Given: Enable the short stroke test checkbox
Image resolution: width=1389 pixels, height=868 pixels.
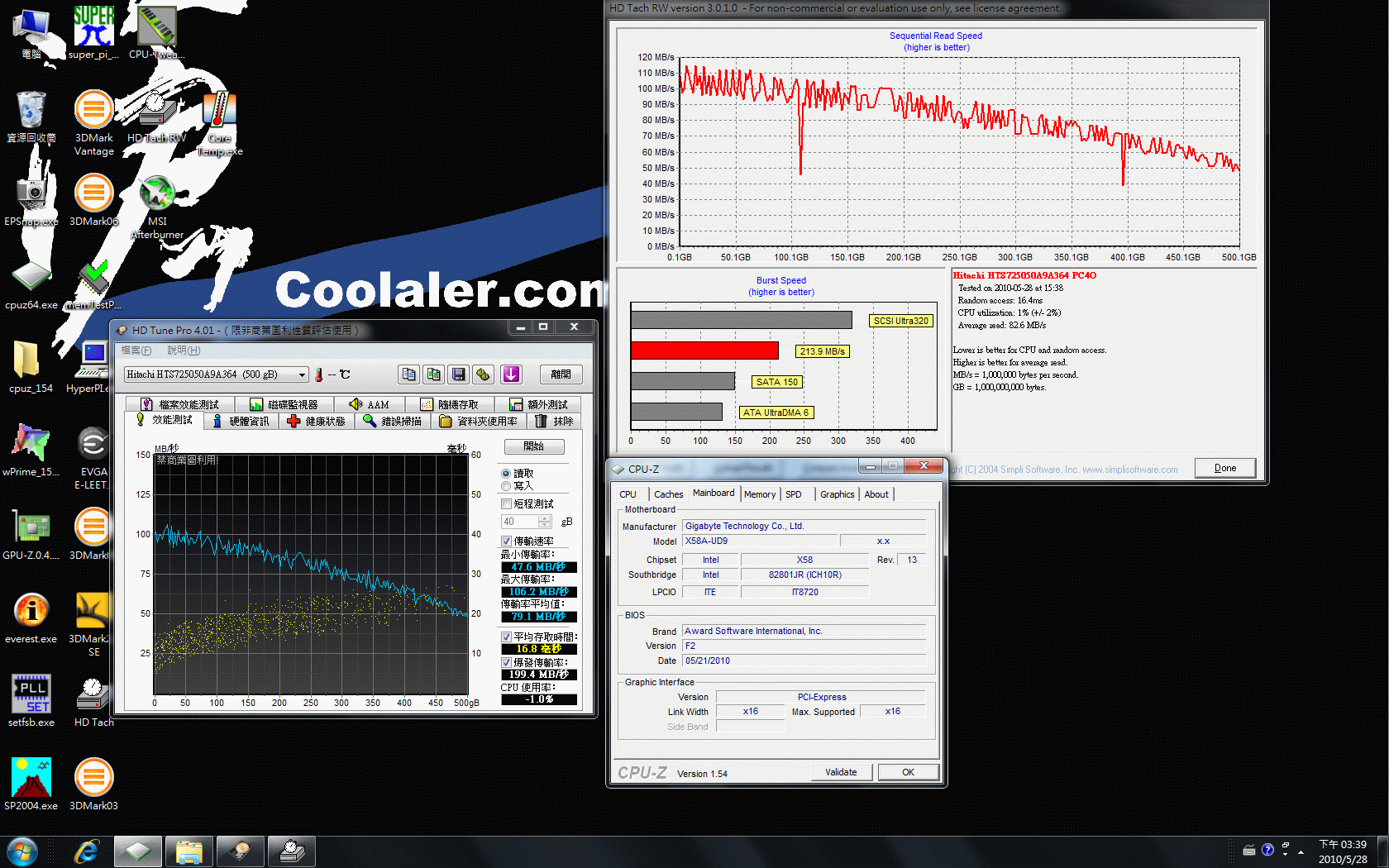Looking at the screenshot, I should 507,503.
